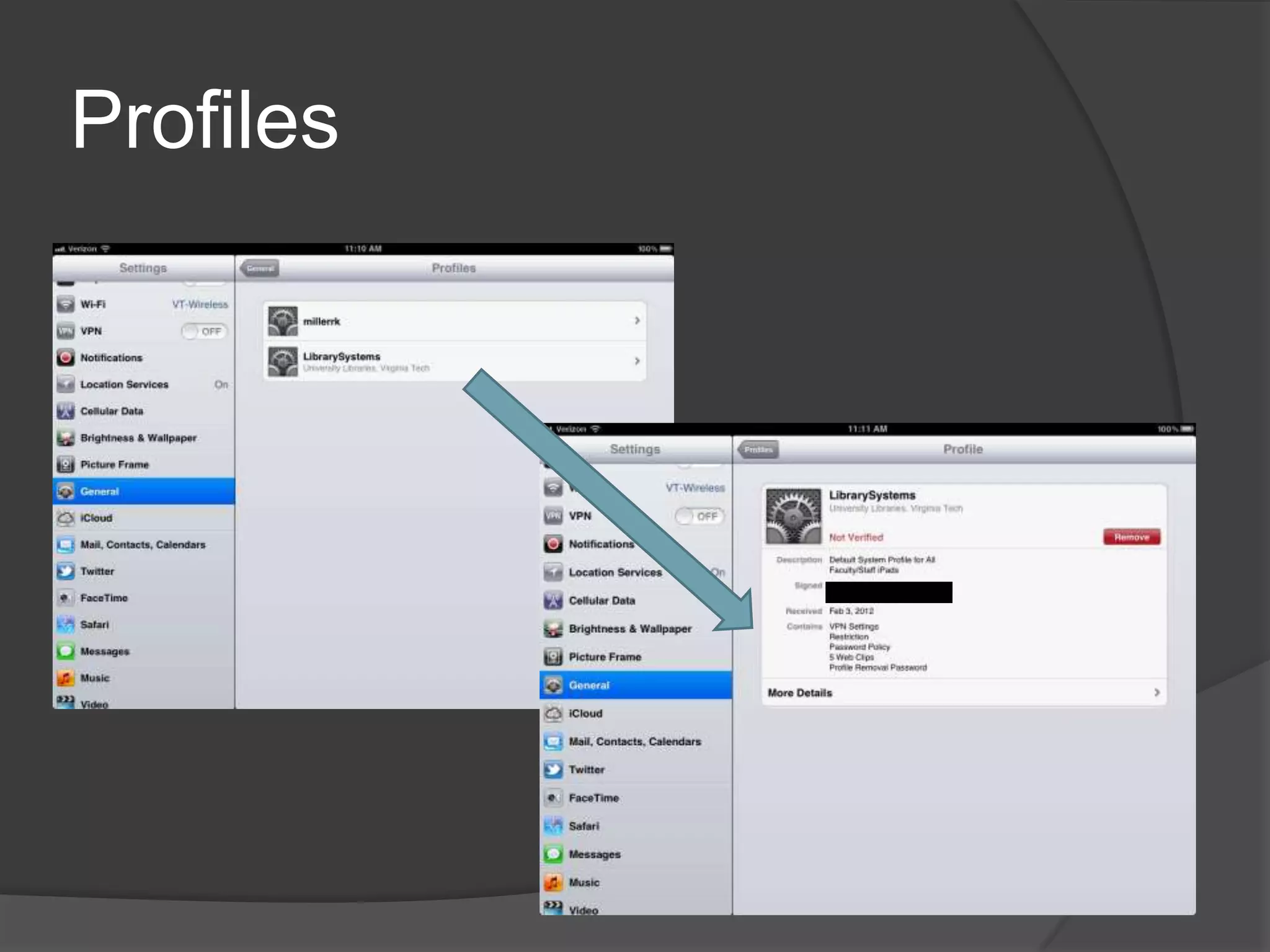Open Safari settings in left sidebar
Screen dimensions: 1270x952
point(94,625)
